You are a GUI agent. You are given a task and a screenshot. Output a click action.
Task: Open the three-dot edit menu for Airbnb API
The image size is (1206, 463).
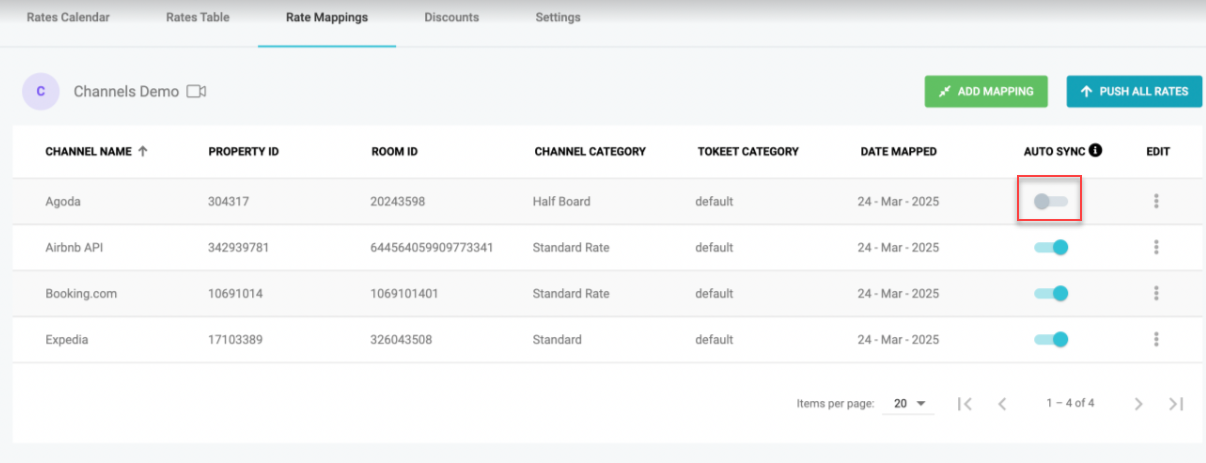pos(1156,247)
